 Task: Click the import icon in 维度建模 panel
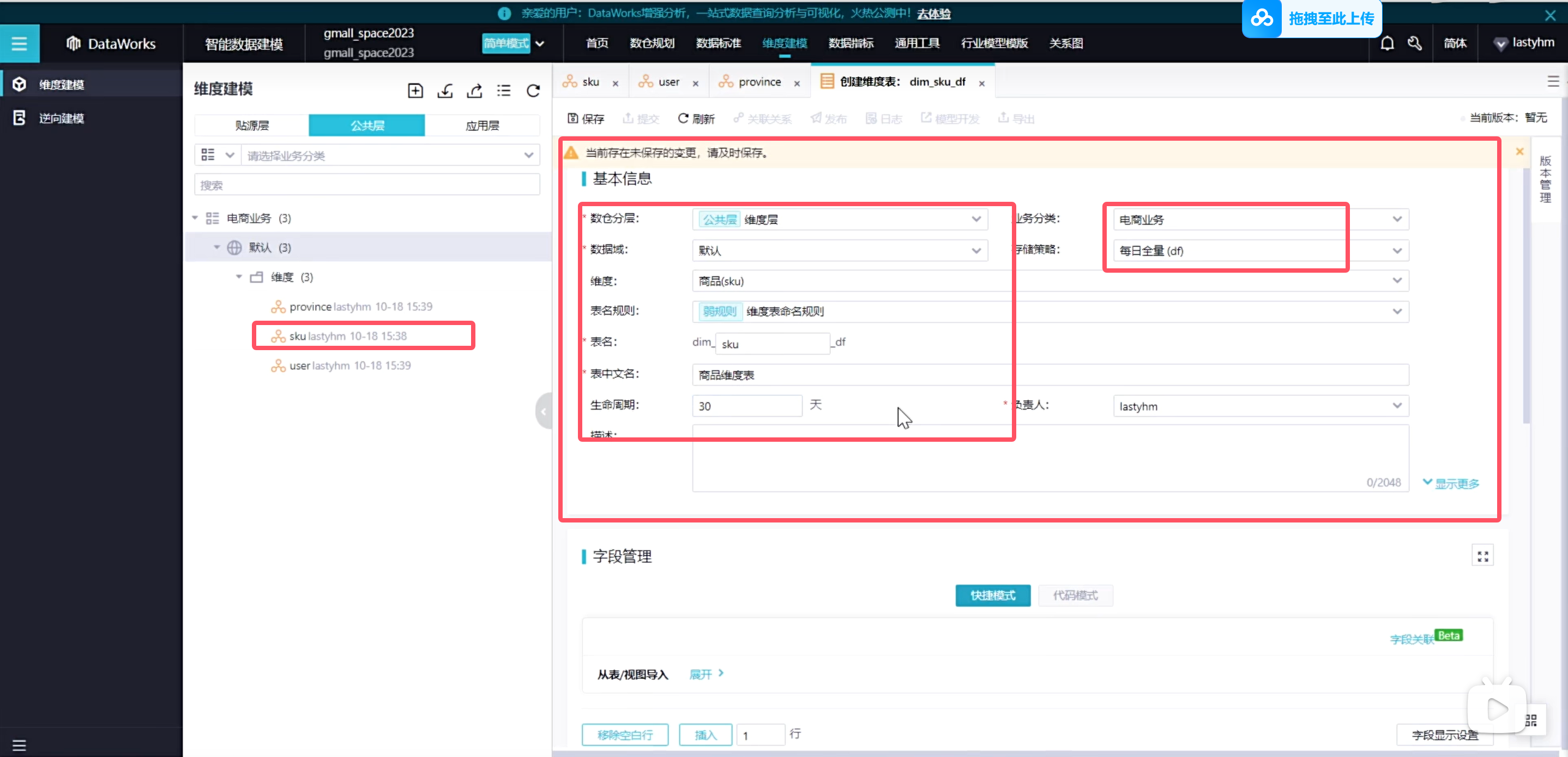(445, 91)
